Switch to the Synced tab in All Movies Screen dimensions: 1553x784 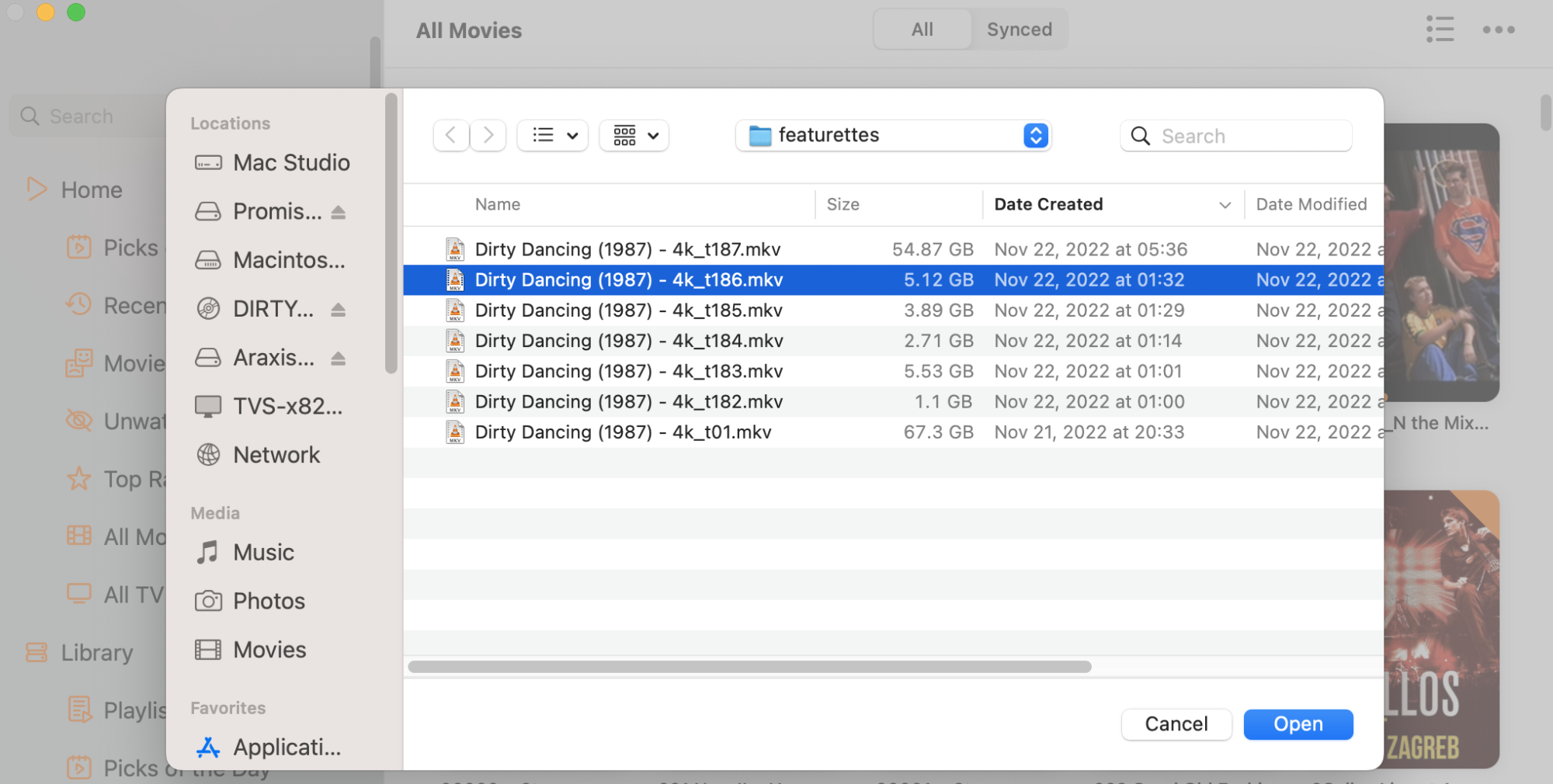click(x=1020, y=29)
